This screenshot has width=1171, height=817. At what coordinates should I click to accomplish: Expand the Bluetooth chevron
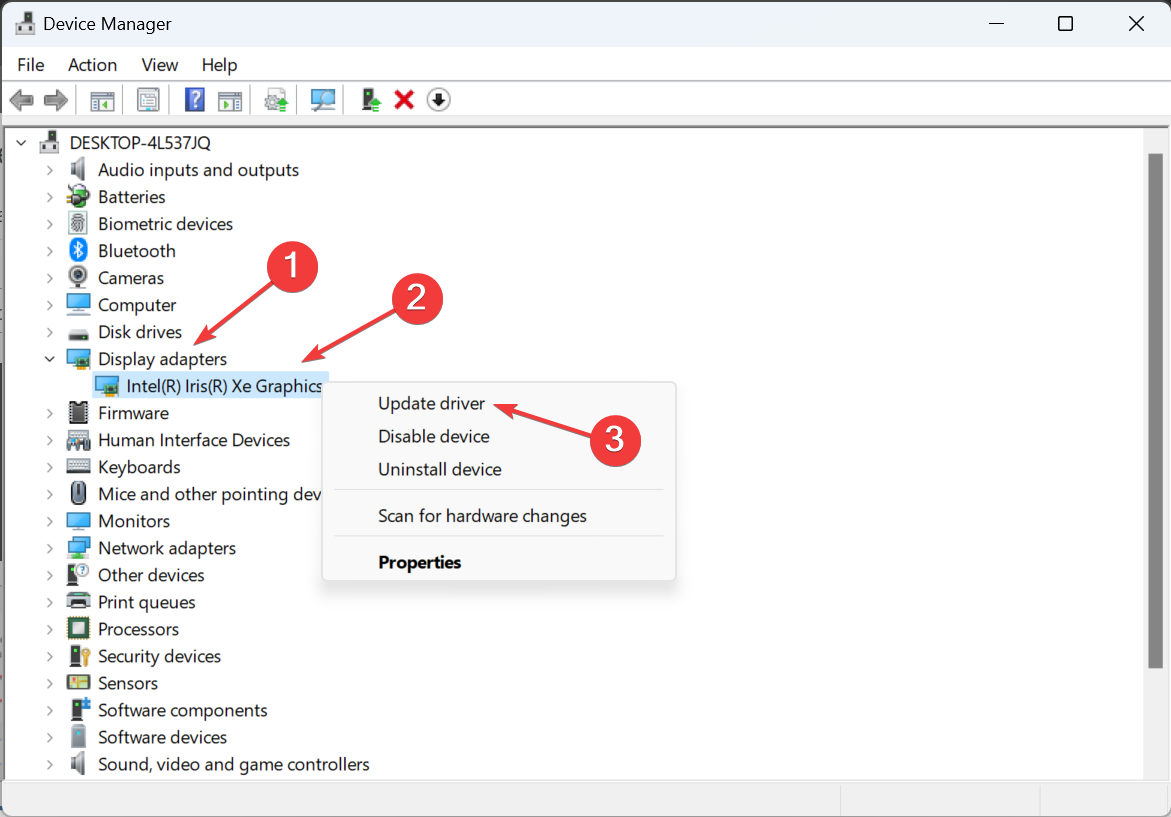[49, 250]
